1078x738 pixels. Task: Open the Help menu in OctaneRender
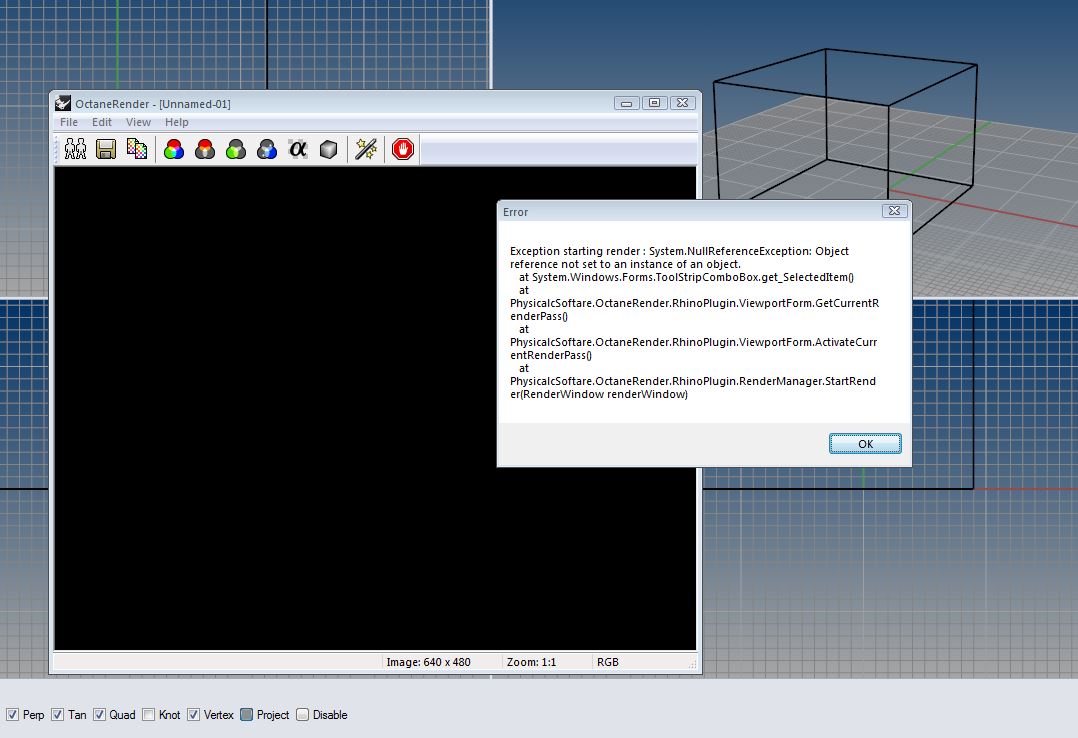click(x=177, y=122)
